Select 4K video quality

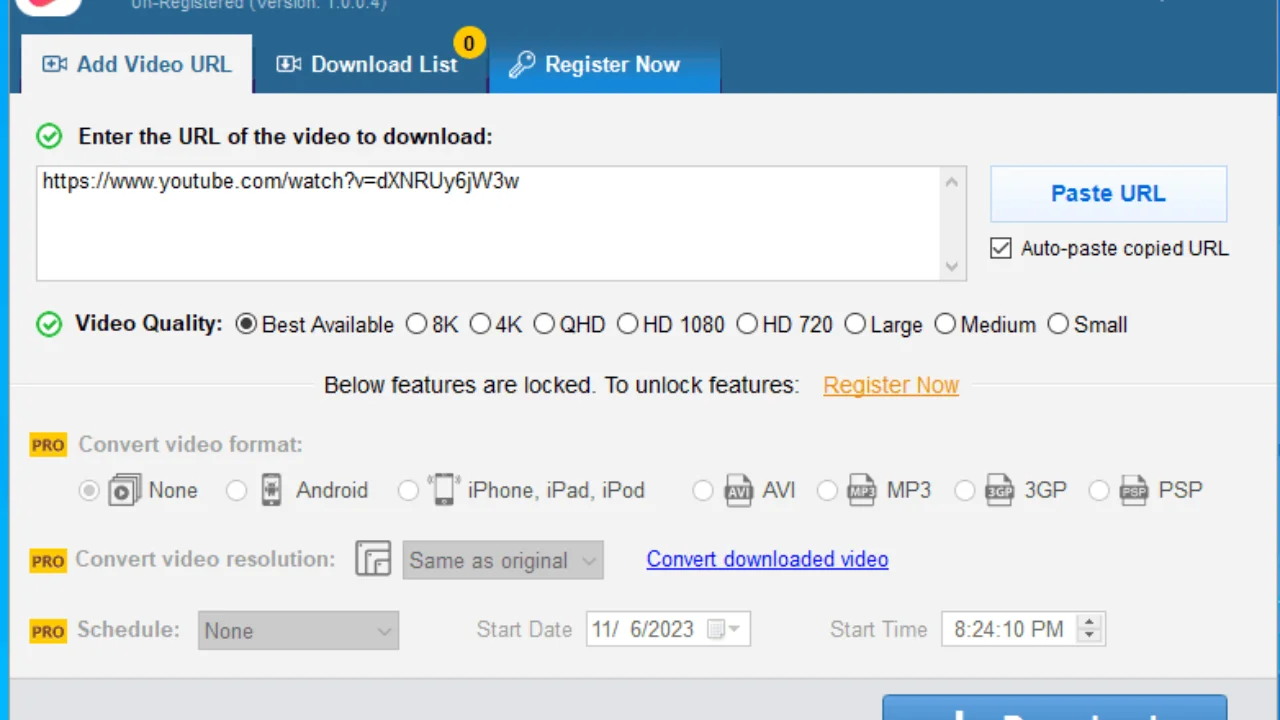(x=480, y=325)
